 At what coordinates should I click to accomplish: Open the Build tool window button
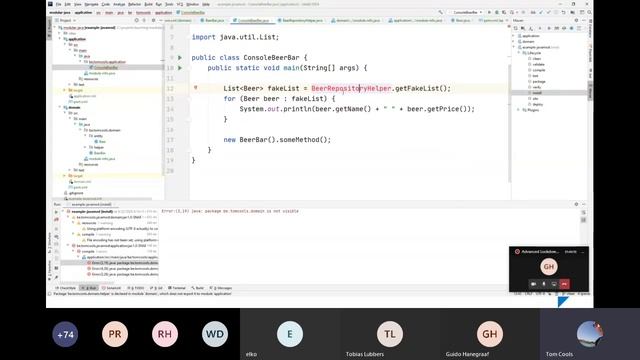tap(198, 288)
